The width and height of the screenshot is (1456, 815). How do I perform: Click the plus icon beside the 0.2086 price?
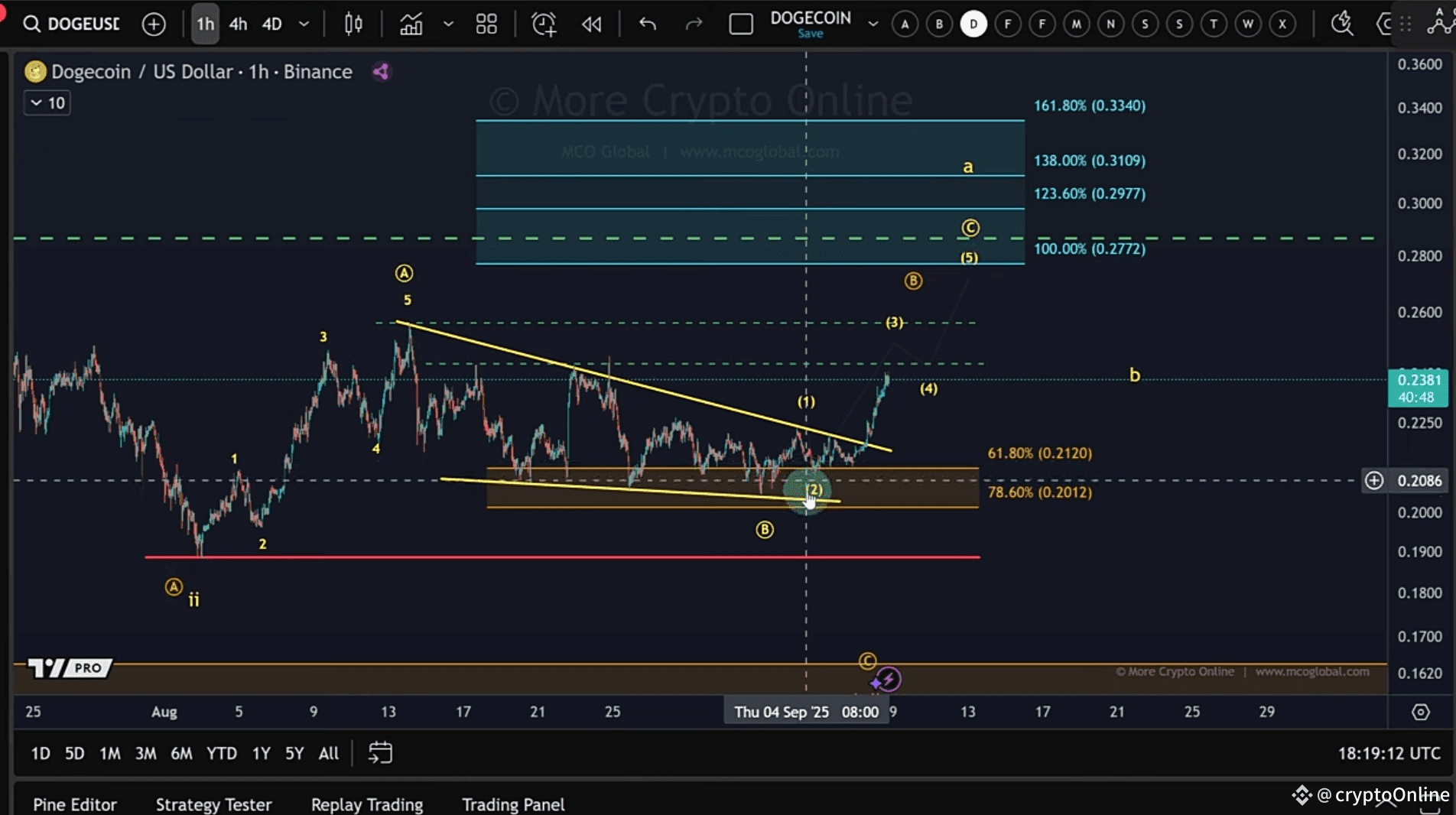pos(1374,480)
